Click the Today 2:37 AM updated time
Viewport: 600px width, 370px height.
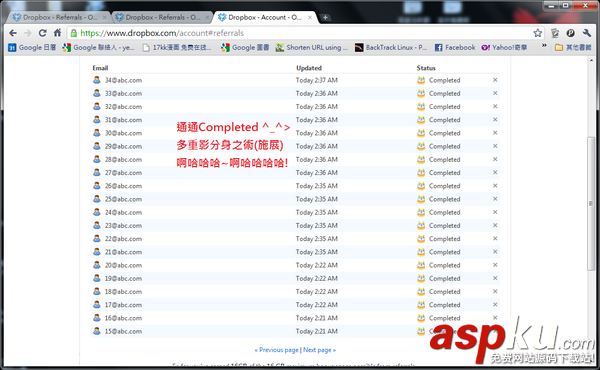point(316,80)
